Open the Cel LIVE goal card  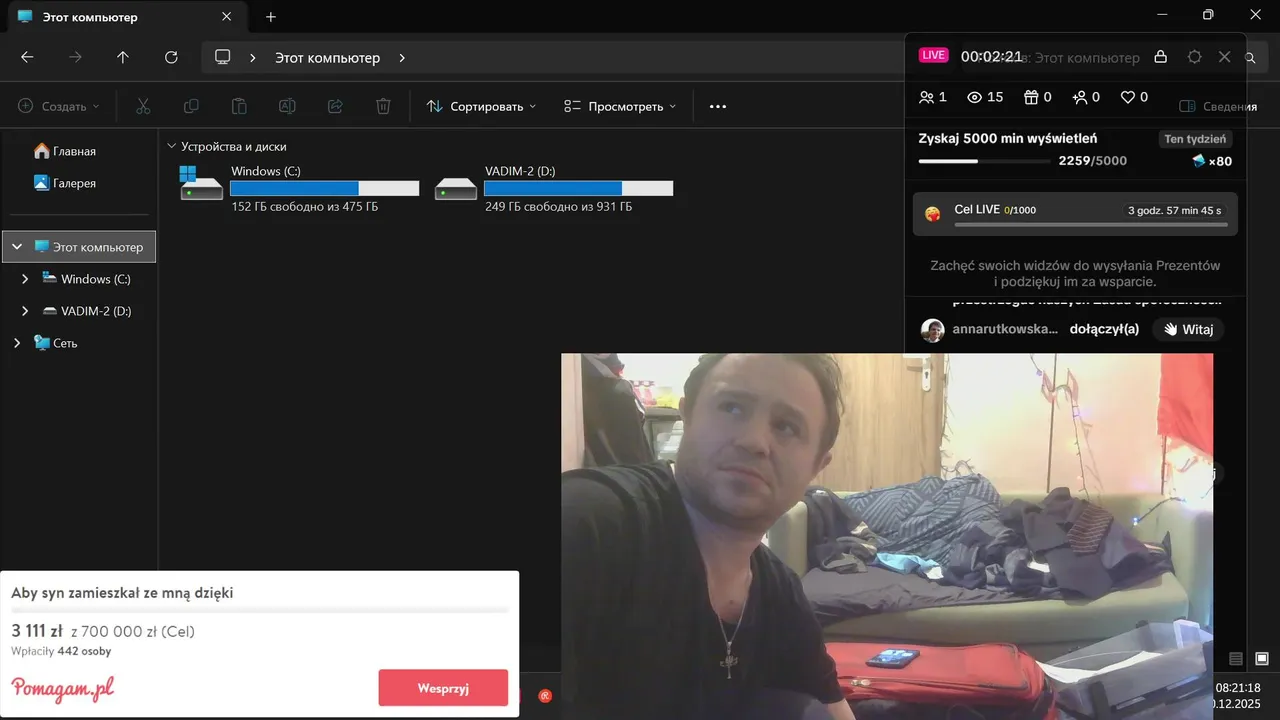(x=1075, y=214)
